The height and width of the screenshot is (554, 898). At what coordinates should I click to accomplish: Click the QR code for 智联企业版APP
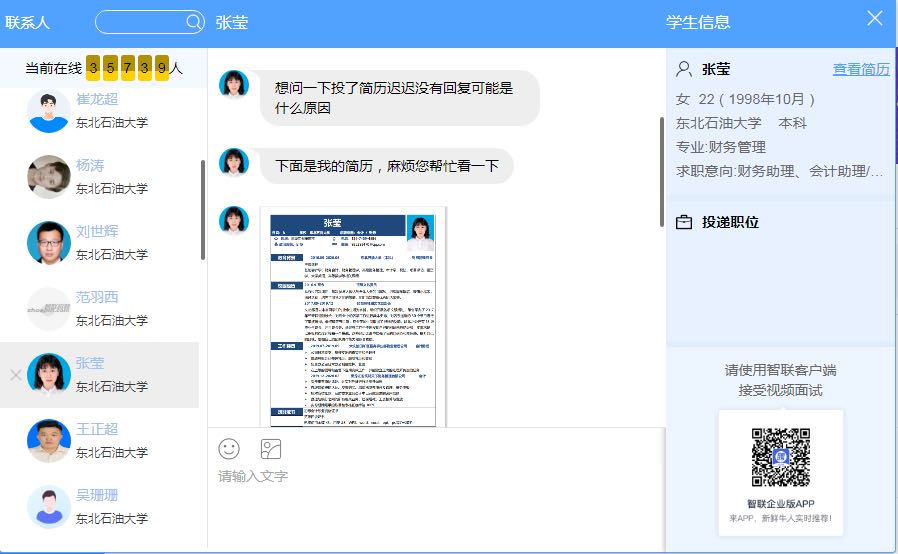(780, 458)
